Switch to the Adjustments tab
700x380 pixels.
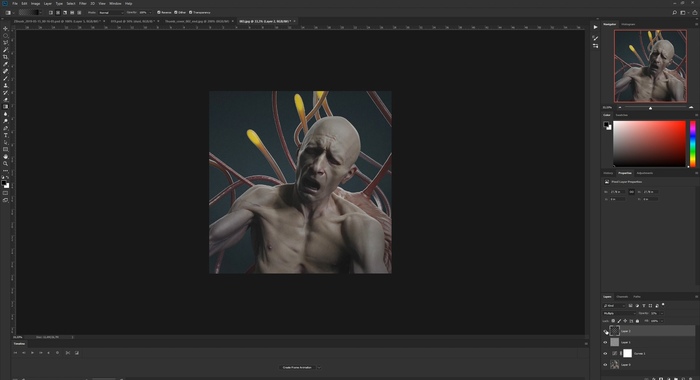click(644, 173)
